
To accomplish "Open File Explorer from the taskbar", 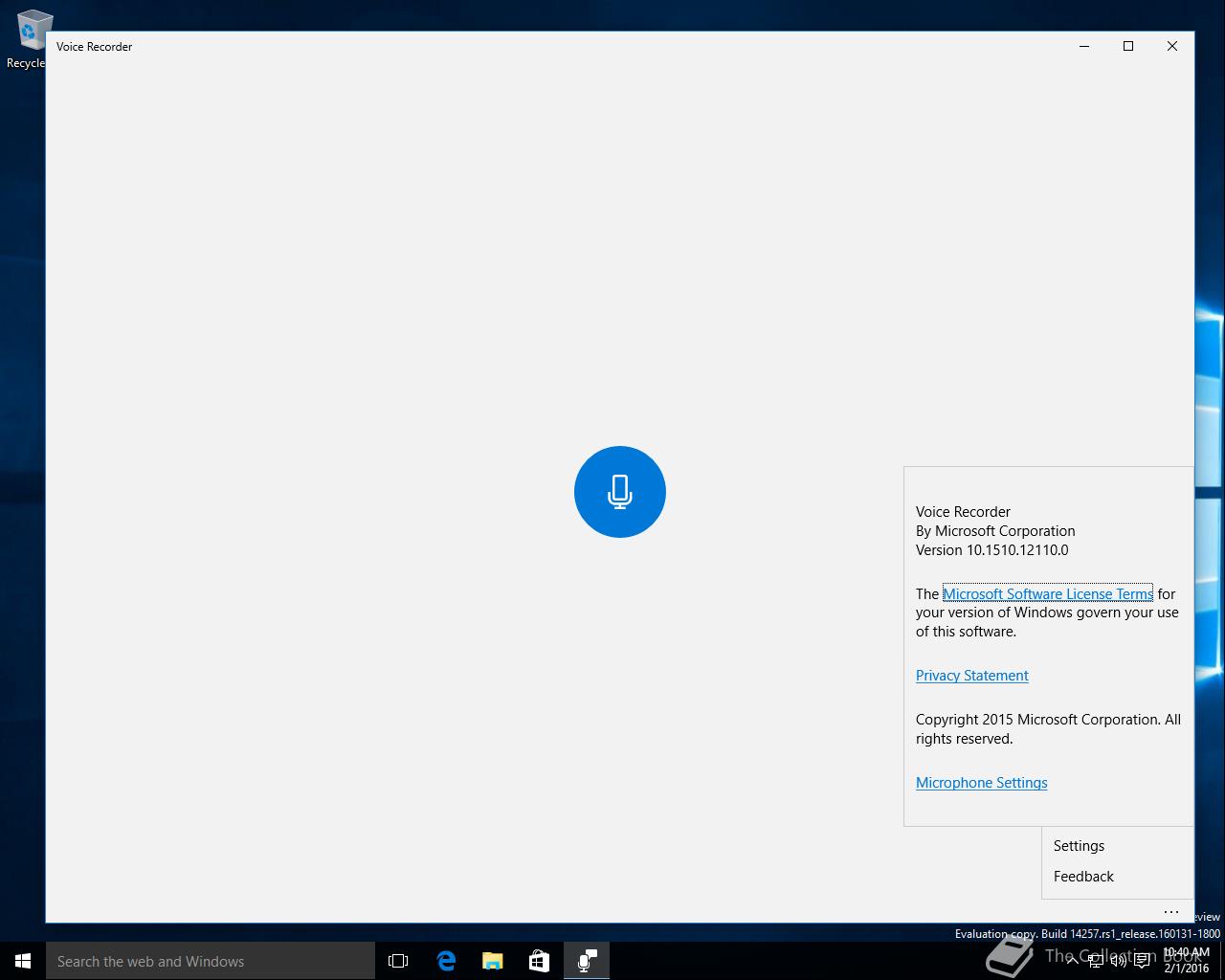I will point(493,961).
